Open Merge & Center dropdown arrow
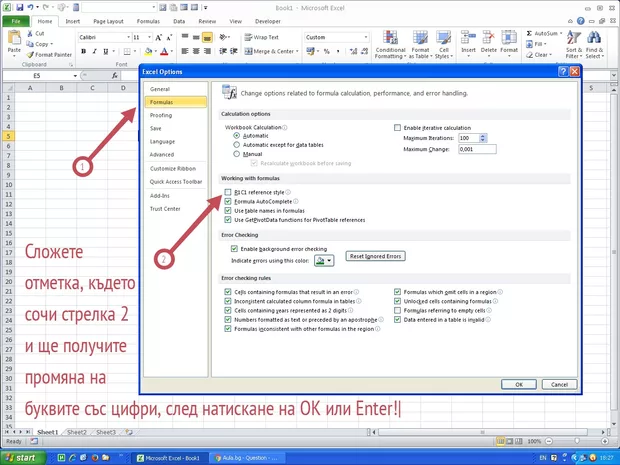 click(297, 51)
